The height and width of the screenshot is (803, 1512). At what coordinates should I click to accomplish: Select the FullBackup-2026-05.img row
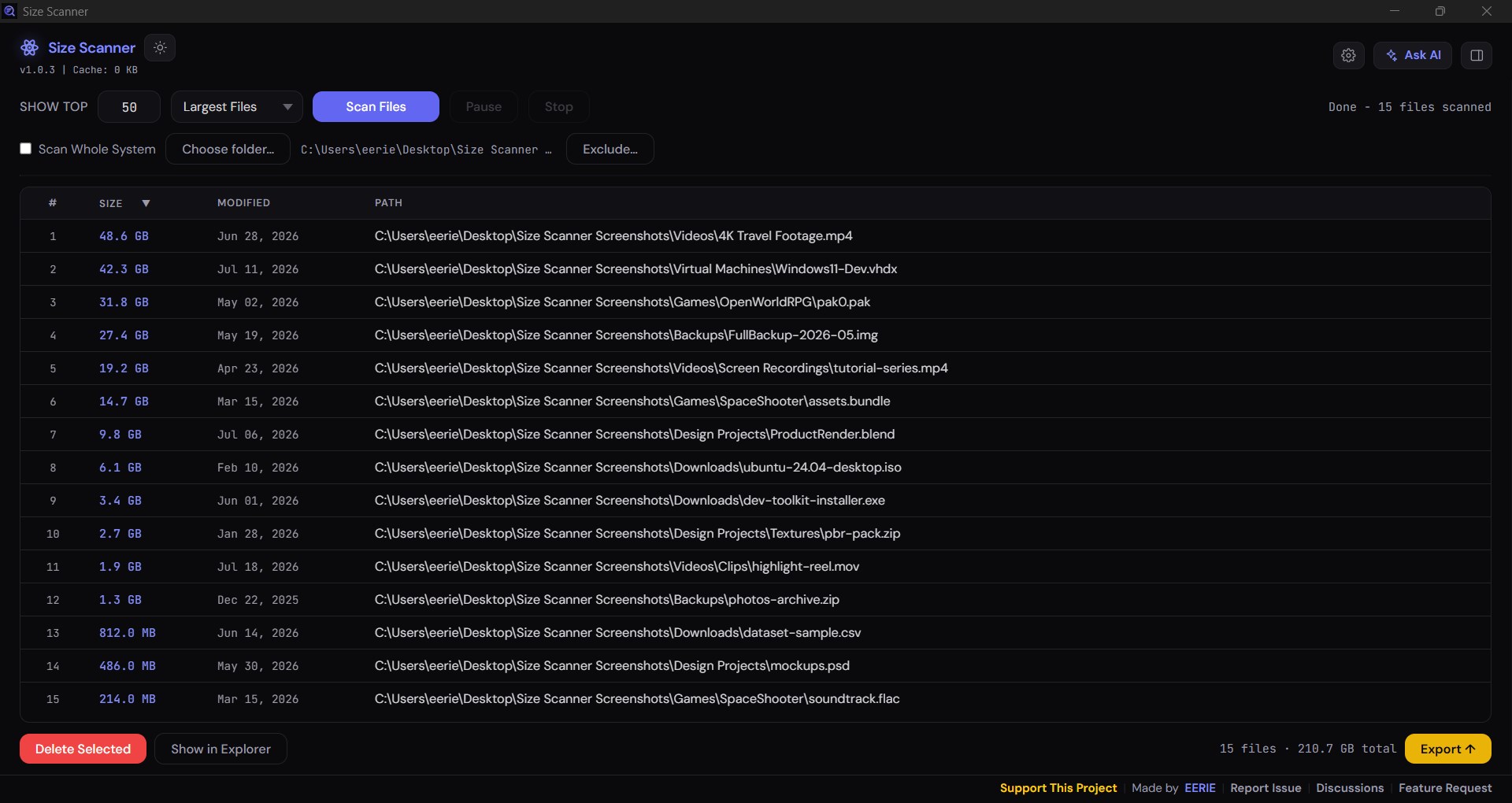coord(755,335)
